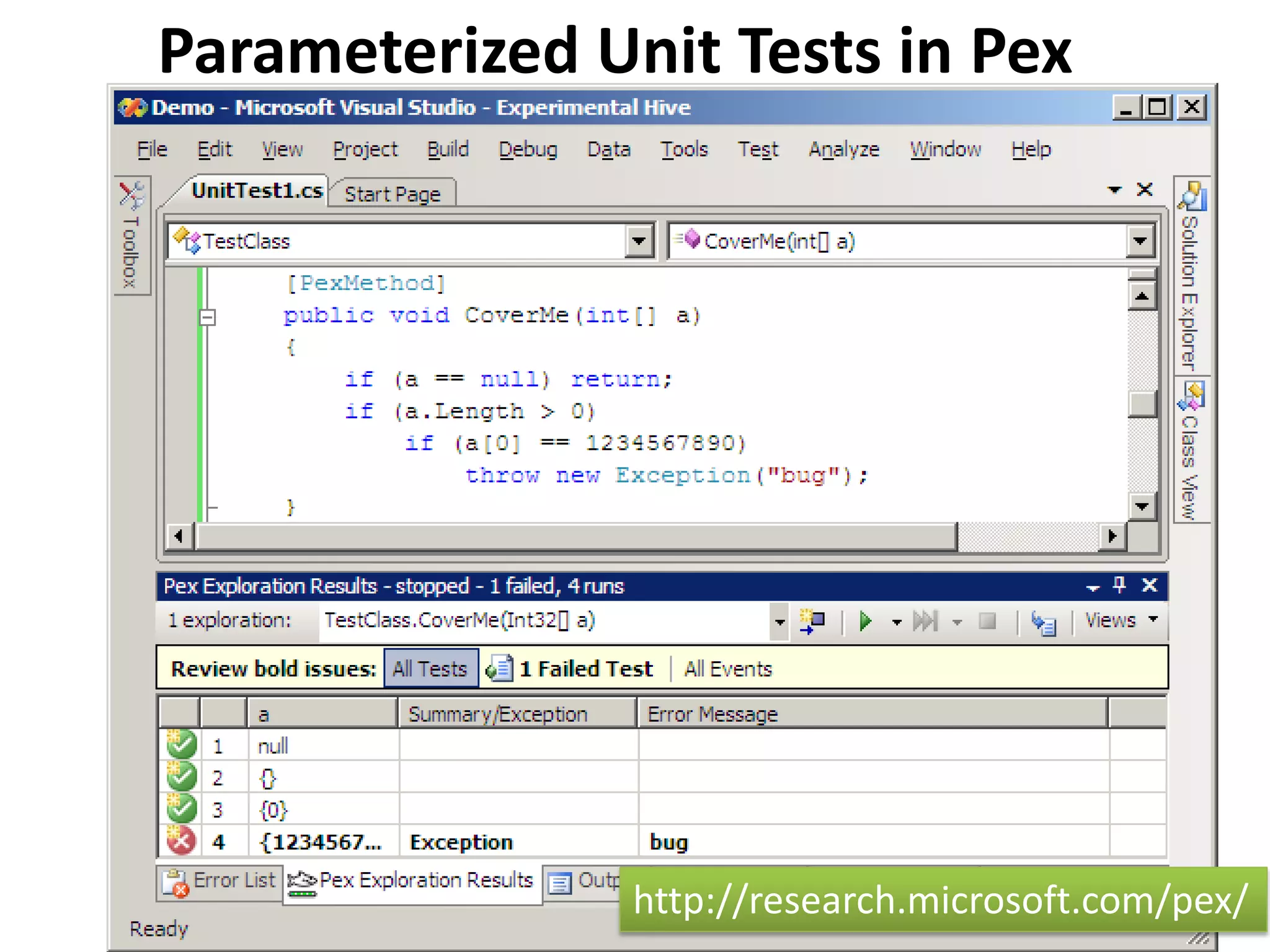The image size is (1270, 952).
Task: Open the Solution Explorer panel
Action: 1191,276
